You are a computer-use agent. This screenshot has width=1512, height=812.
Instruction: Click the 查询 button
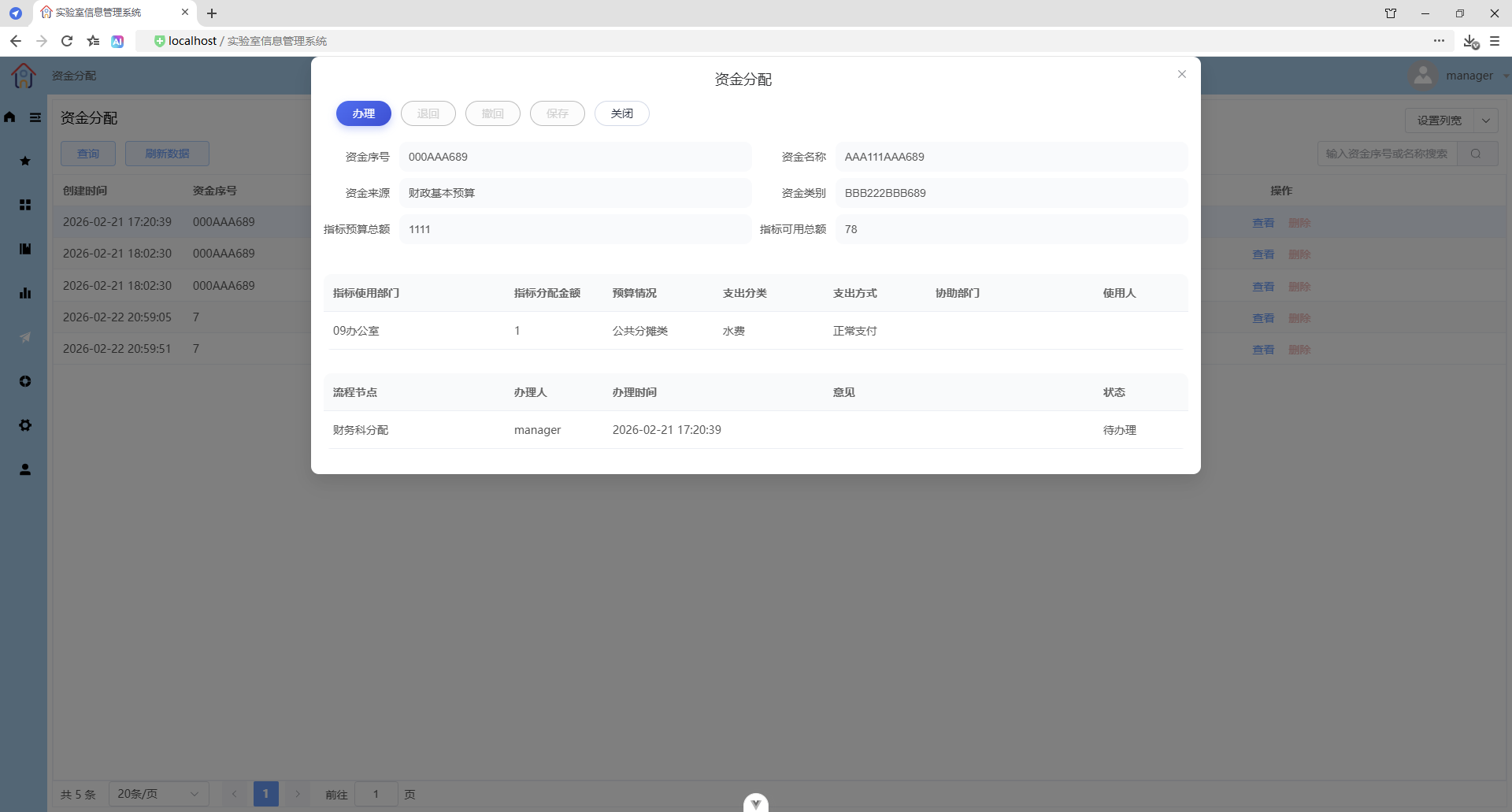[88, 154]
